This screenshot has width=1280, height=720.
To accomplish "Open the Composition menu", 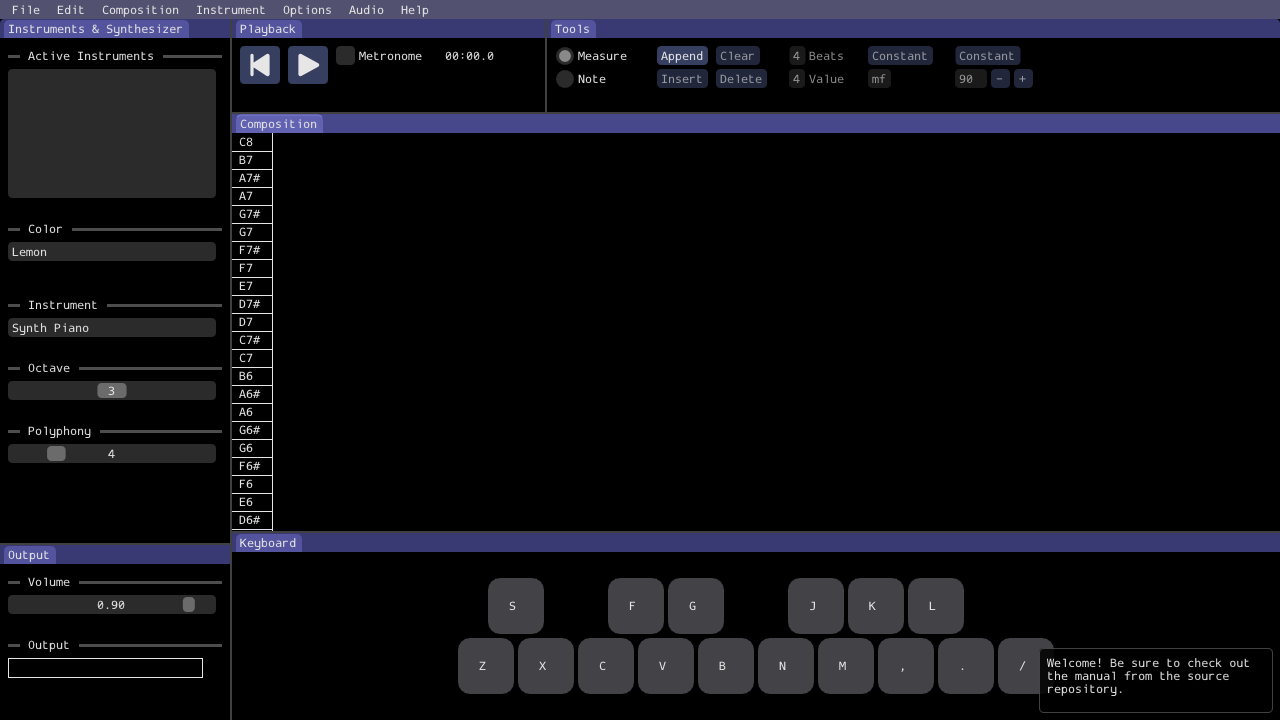I will pos(140,10).
